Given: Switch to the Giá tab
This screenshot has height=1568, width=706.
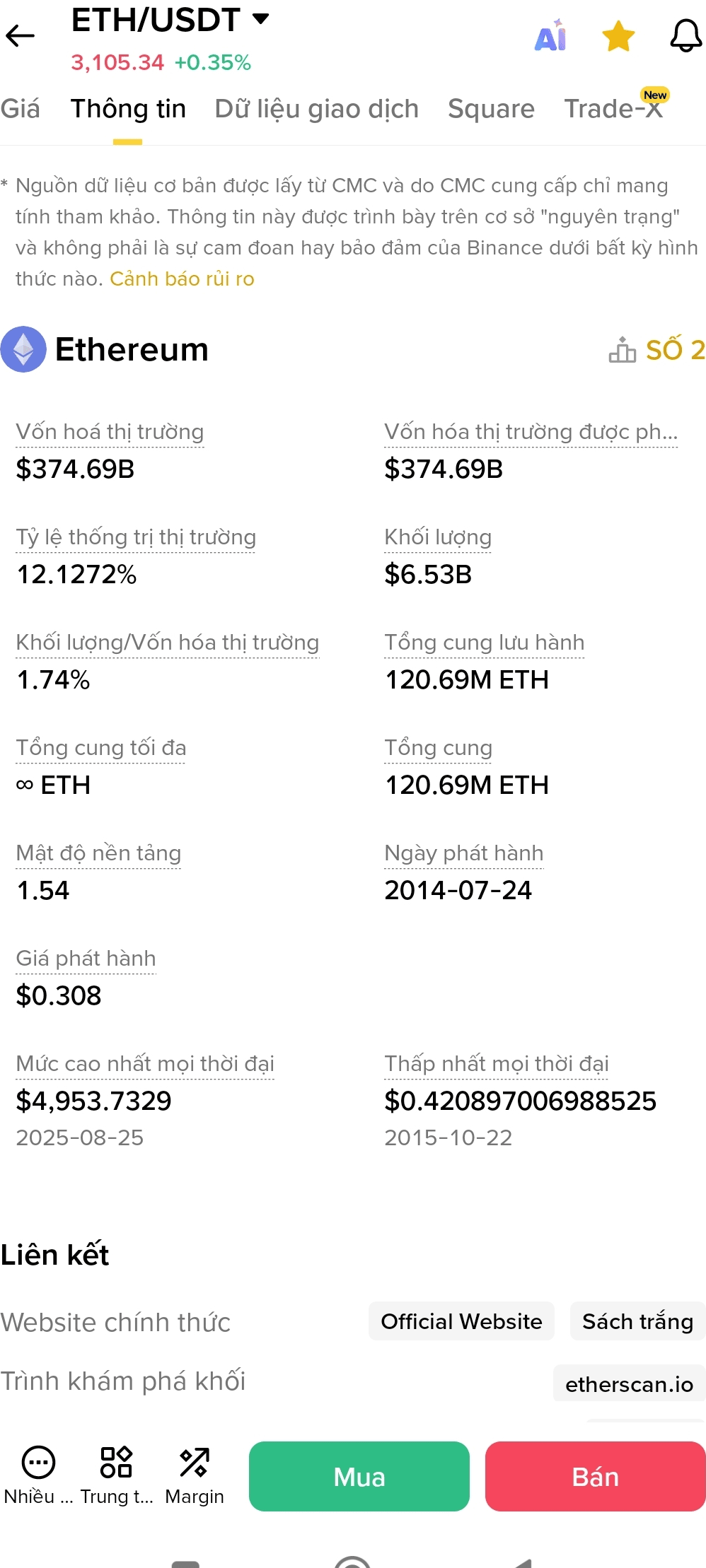Looking at the screenshot, I should click(21, 109).
